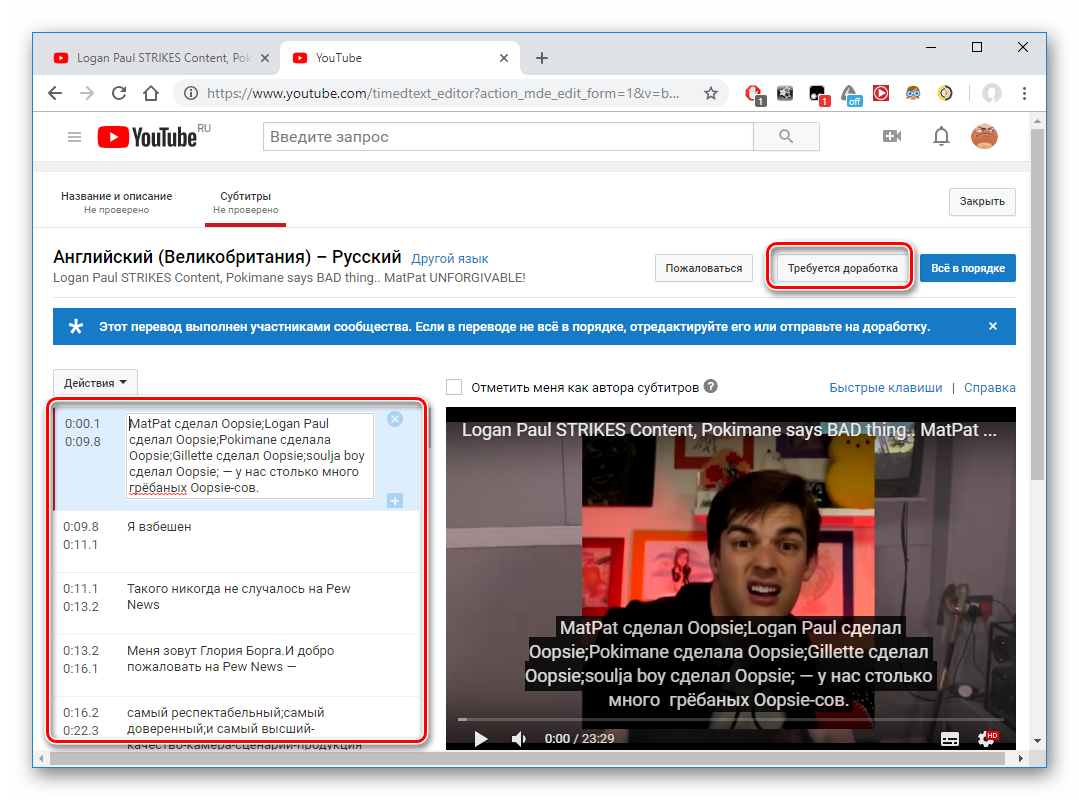Click the 'Всё в порядке' button
This screenshot has width=1079, height=800.
(x=967, y=268)
